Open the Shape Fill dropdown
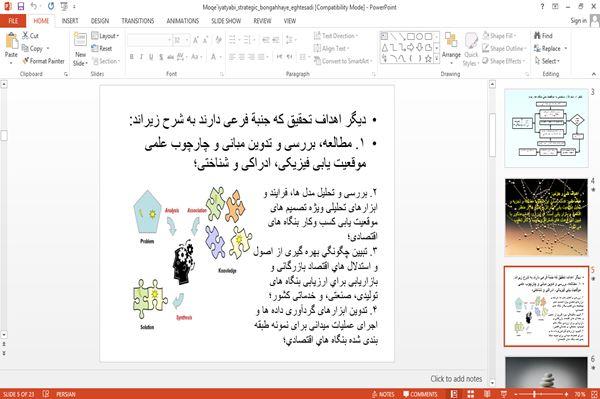The height and width of the screenshot is (399, 600). (499, 36)
